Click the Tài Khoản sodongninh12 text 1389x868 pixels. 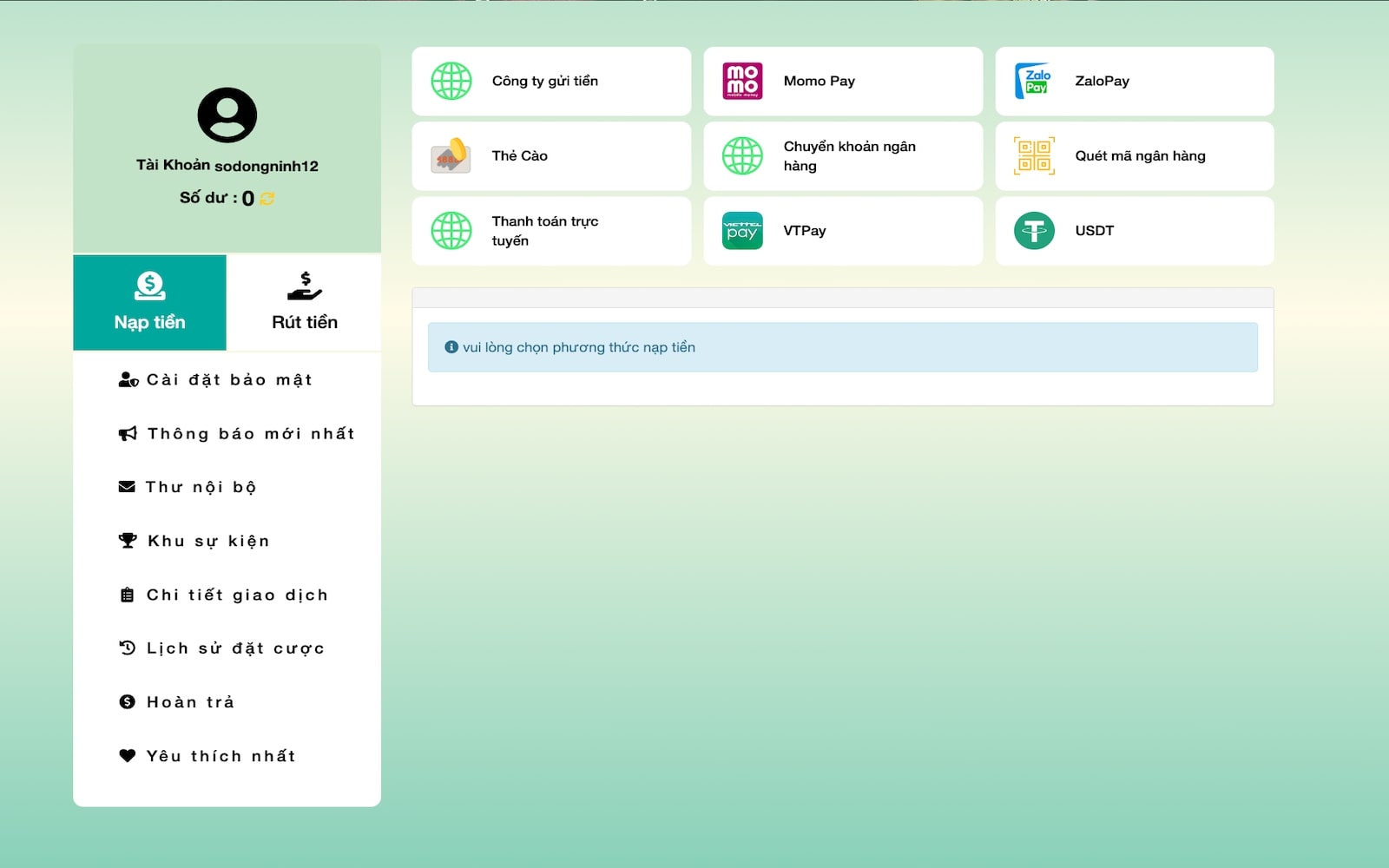pos(227,165)
